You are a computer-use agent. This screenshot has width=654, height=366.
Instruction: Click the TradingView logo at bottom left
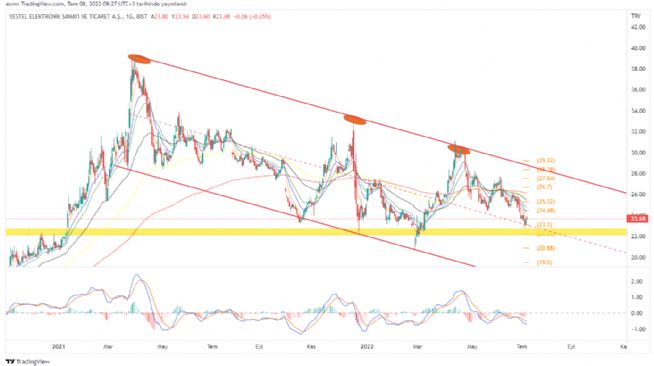pyautogui.click(x=28, y=361)
